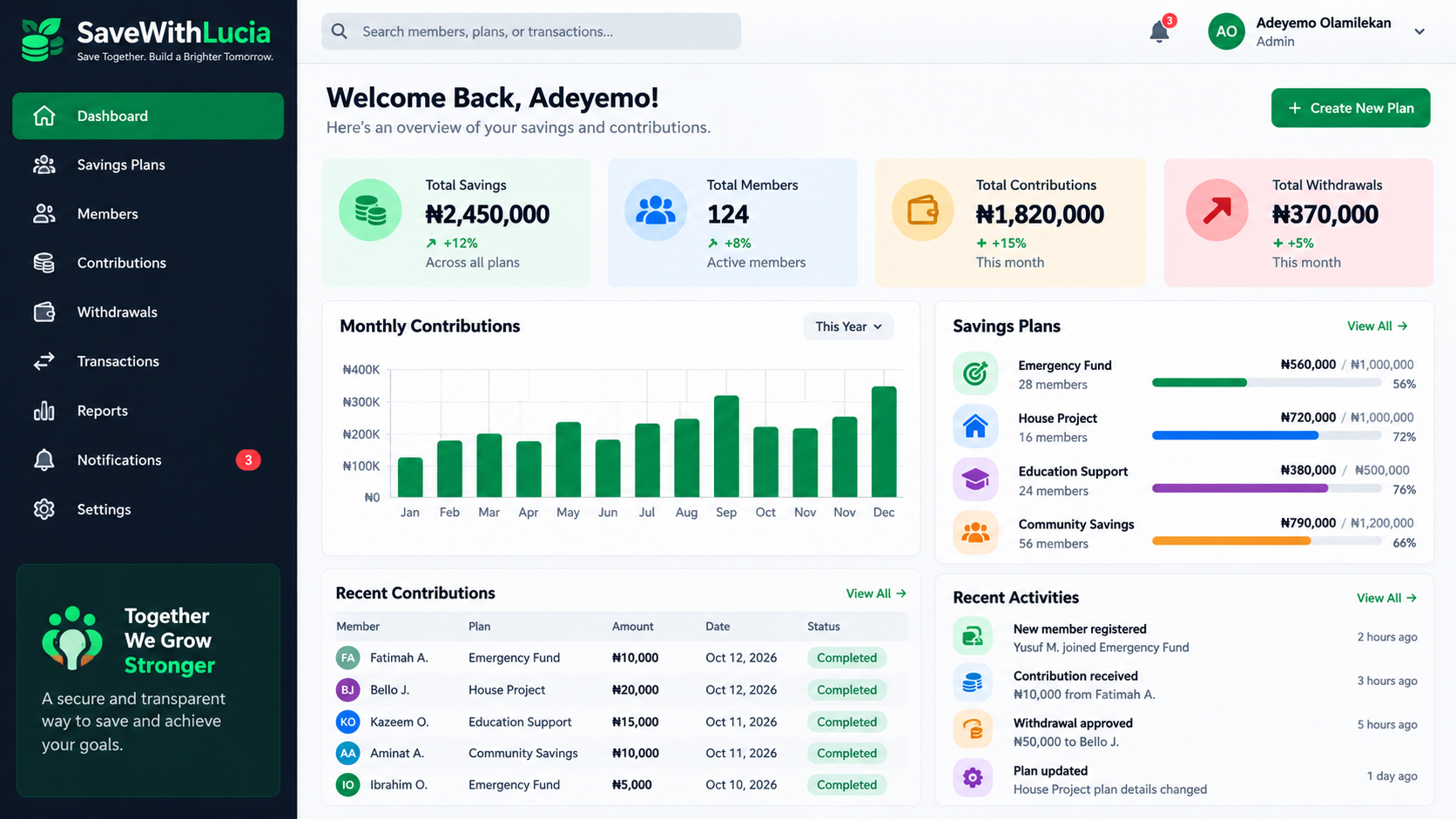1456x819 pixels.
Task: Click the Total Members people icon
Action: 656,210
